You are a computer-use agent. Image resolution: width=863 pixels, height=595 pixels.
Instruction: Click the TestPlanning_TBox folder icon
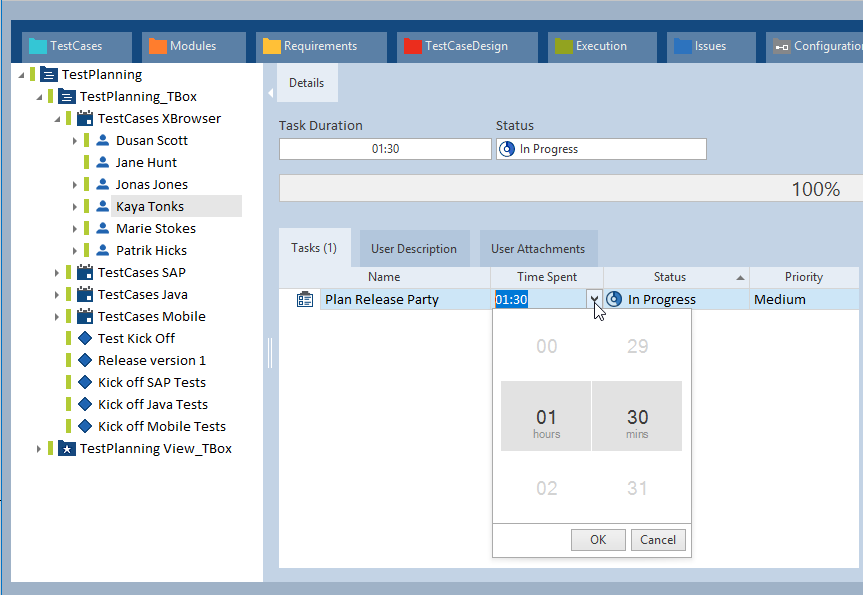click(66, 97)
